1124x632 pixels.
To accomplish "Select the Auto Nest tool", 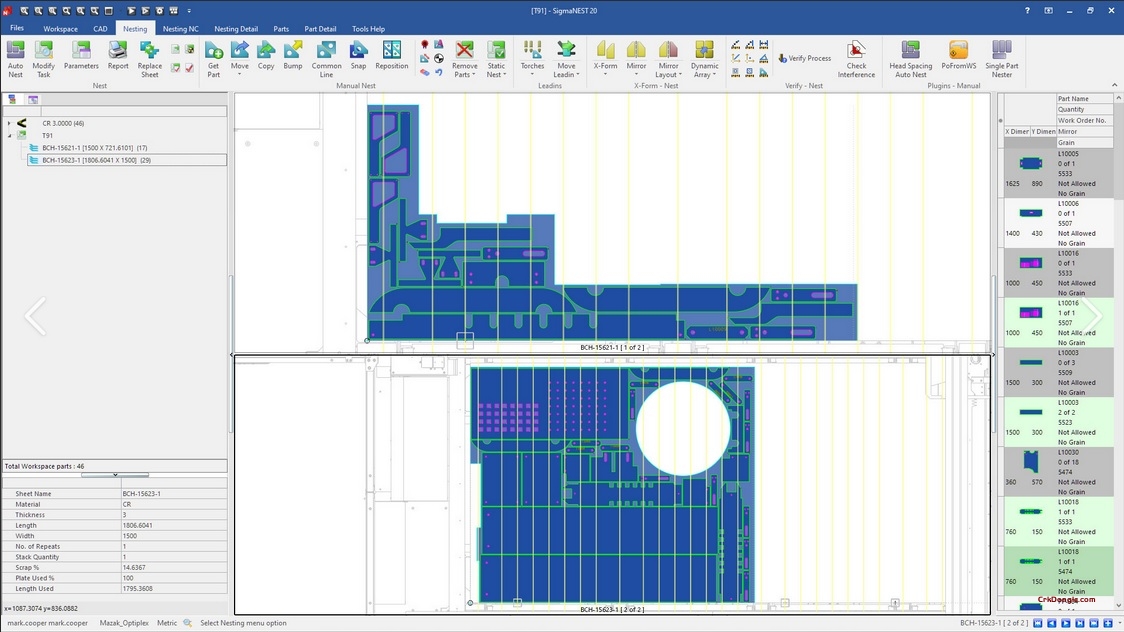I will (x=15, y=57).
